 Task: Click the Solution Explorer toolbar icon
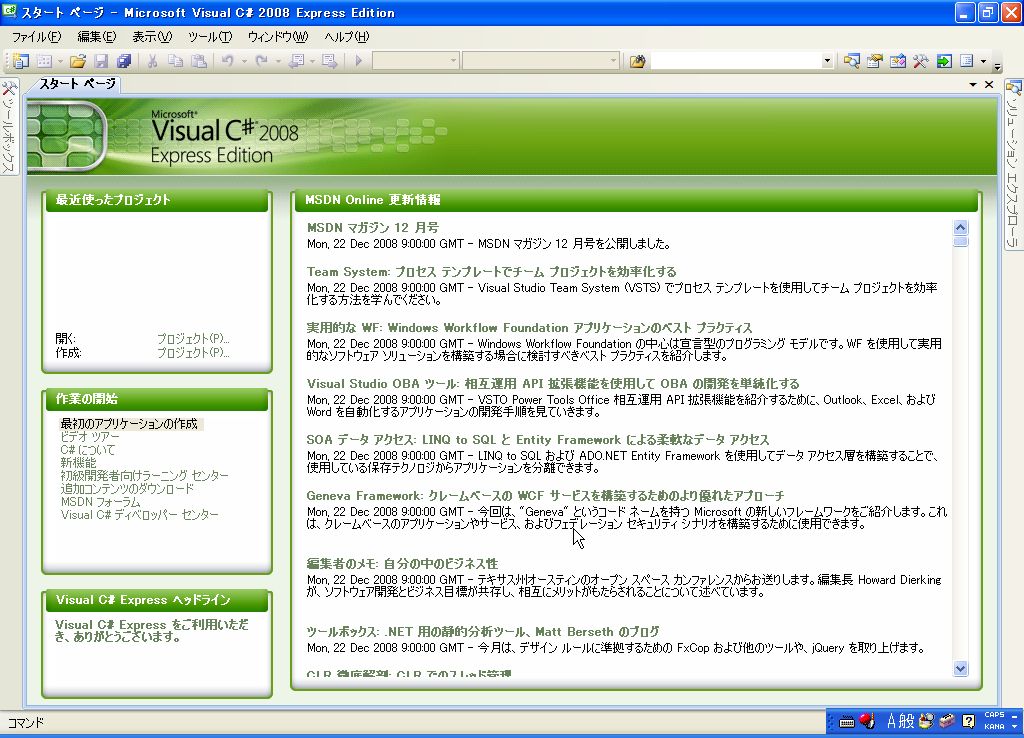tap(851, 61)
